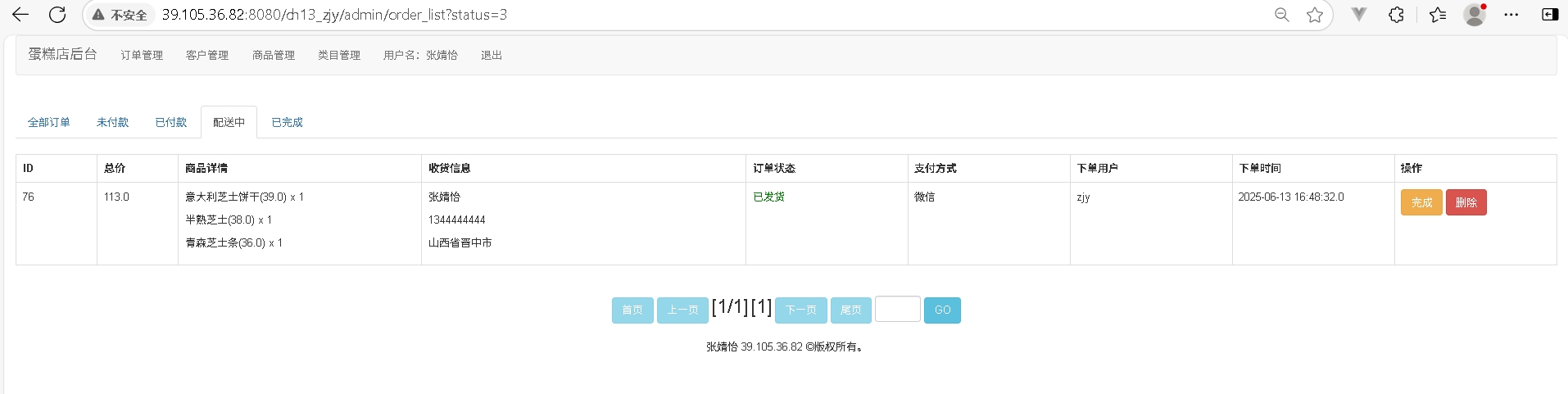Click the orange 完成 button for order 76
This screenshot has width=1568, height=394.
[1421, 202]
